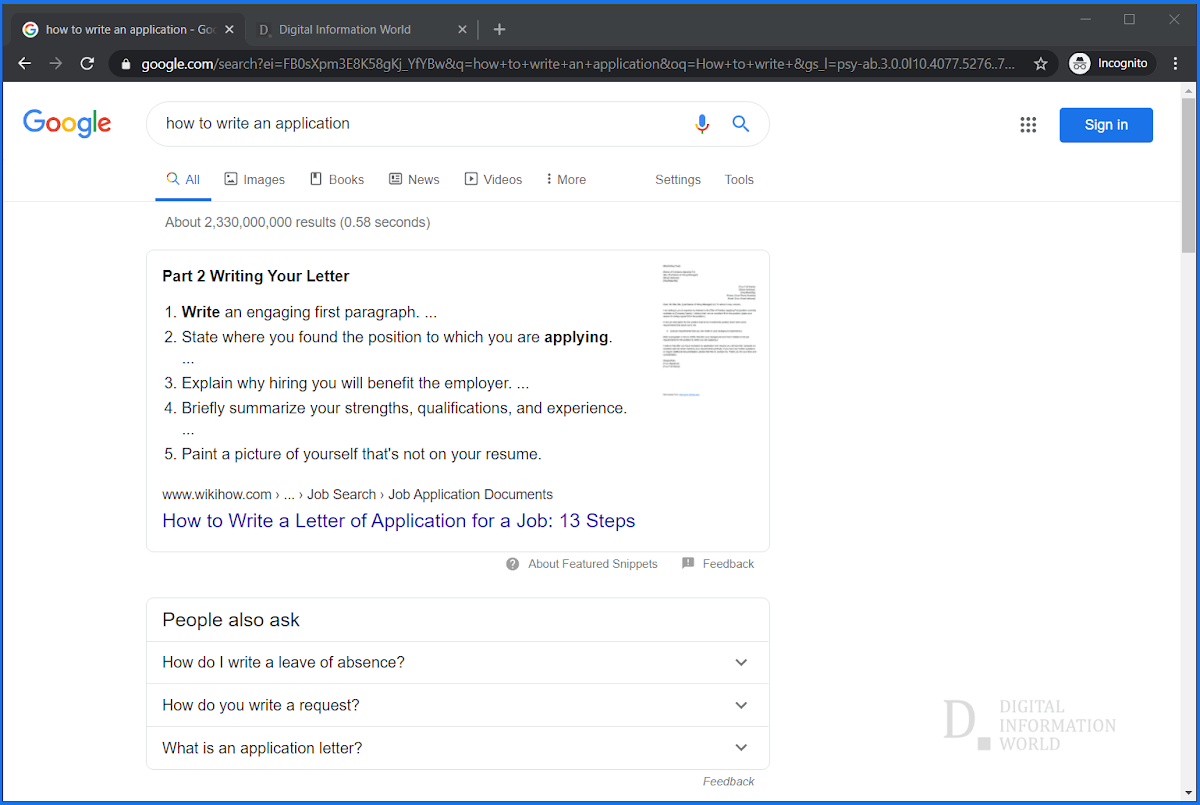Open a new tab with plus button

(x=499, y=29)
